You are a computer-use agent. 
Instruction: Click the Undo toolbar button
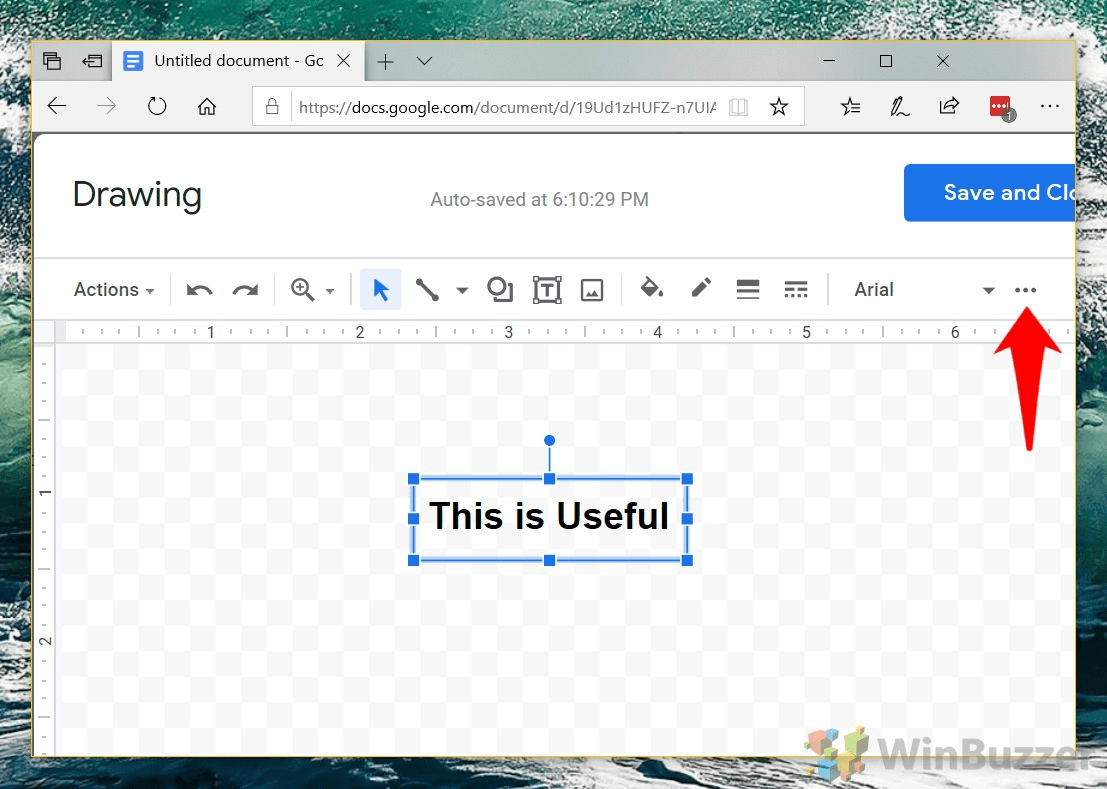pyautogui.click(x=198, y=289)
